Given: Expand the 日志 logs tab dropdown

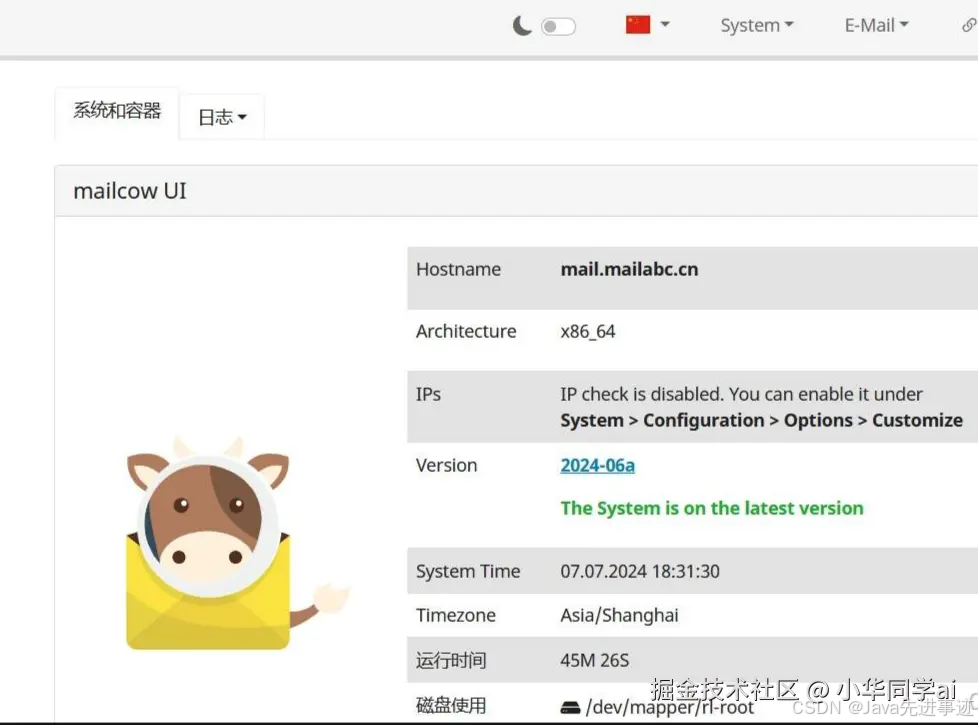Looking at the screenshot, I should [x=240, y=117].
